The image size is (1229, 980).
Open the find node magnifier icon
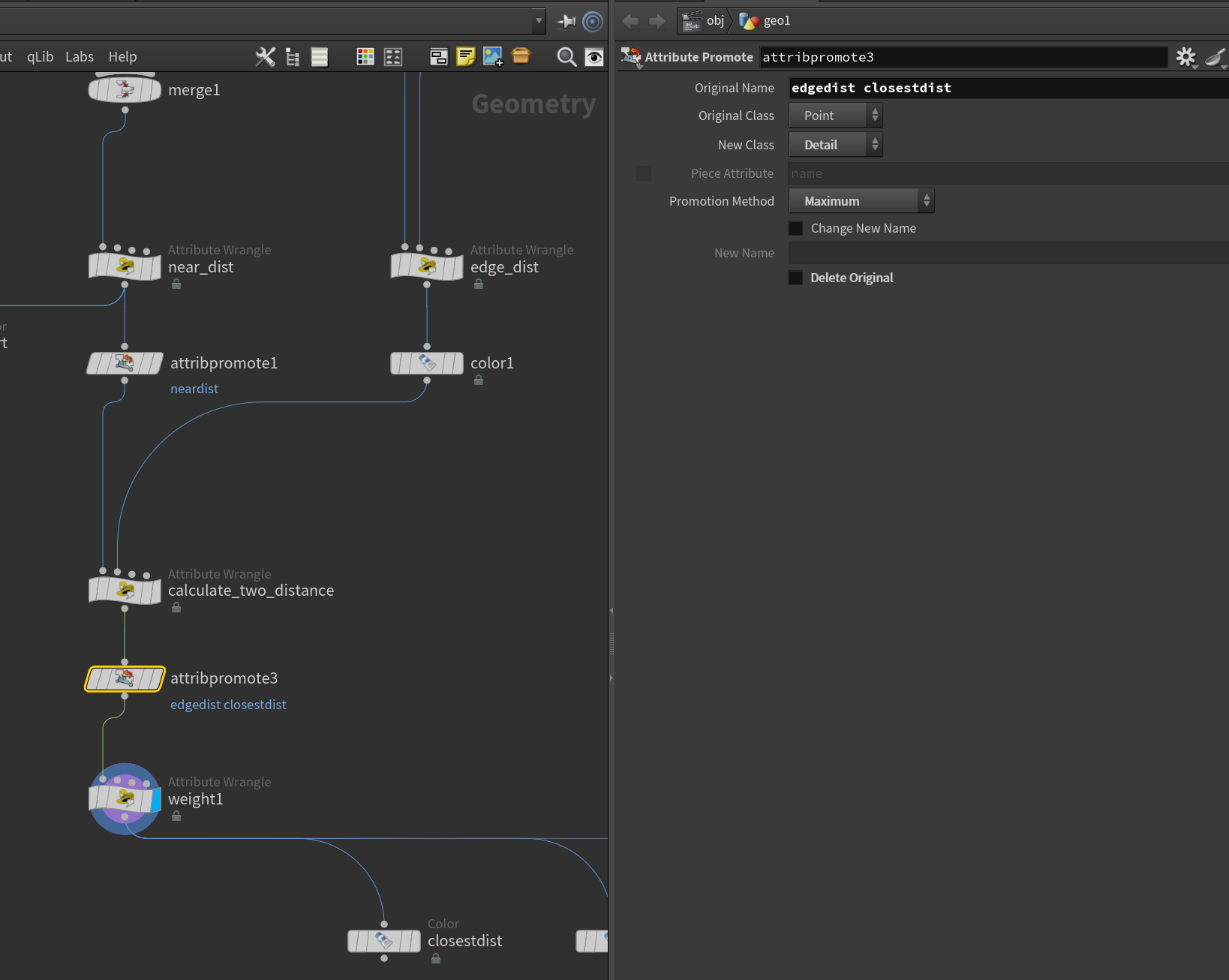[566, 57]
